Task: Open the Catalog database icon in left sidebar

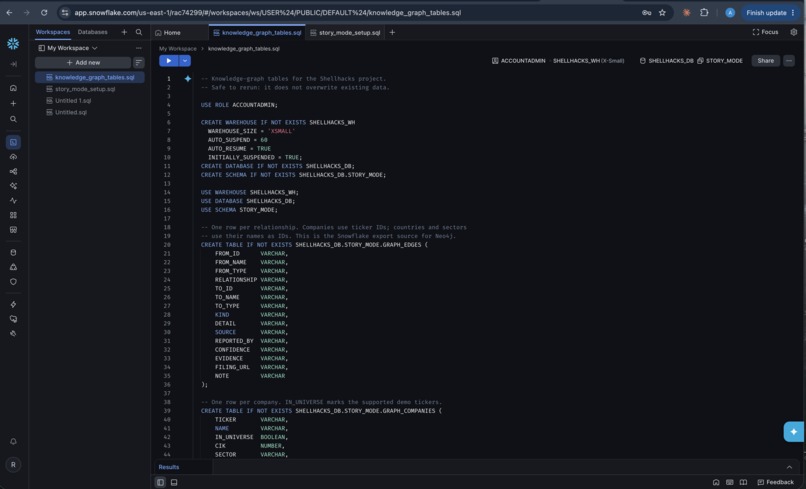Action: pos(13,252)
